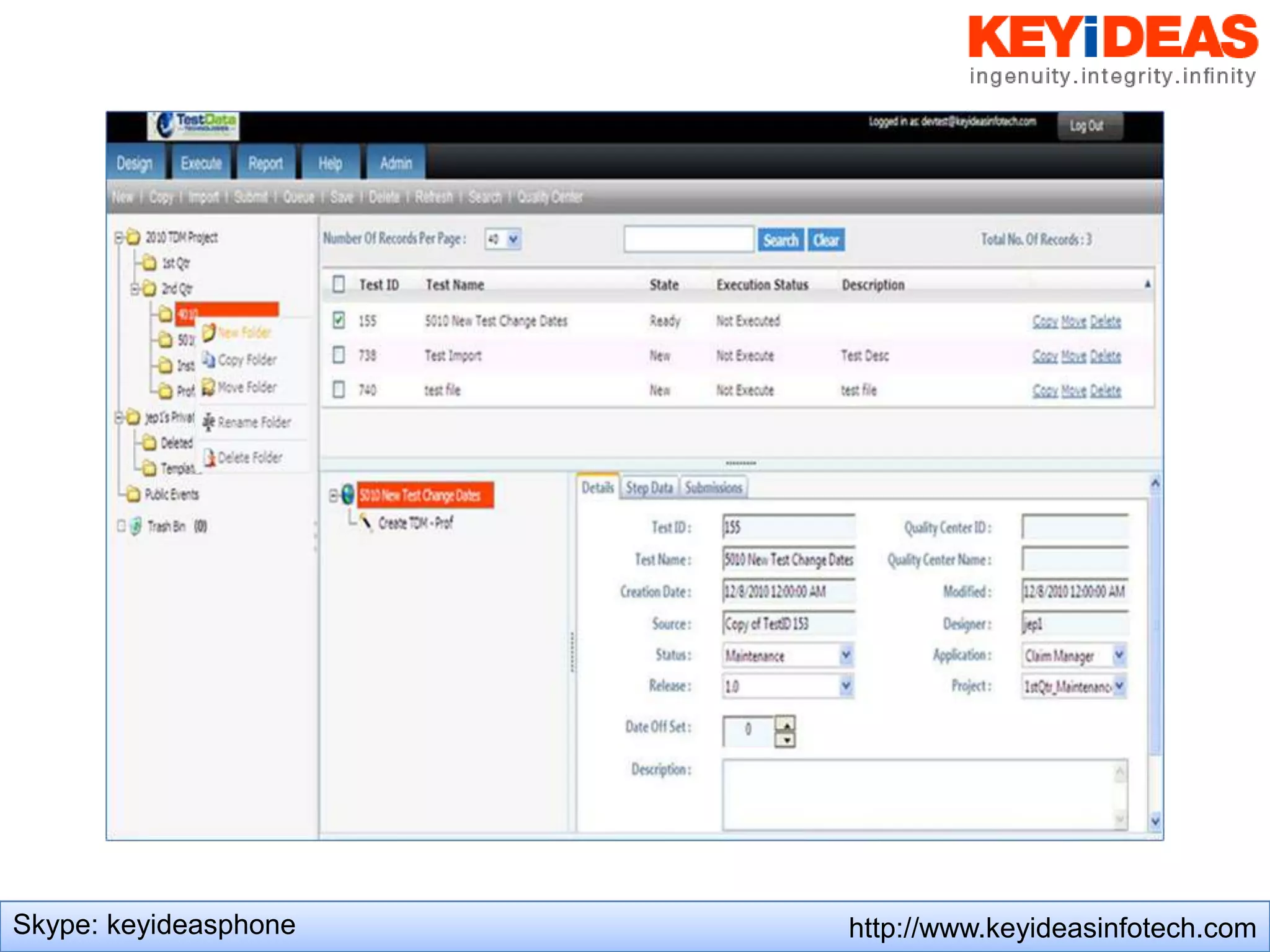Click Quality Center in the toolbar

[x=550, y=196]
